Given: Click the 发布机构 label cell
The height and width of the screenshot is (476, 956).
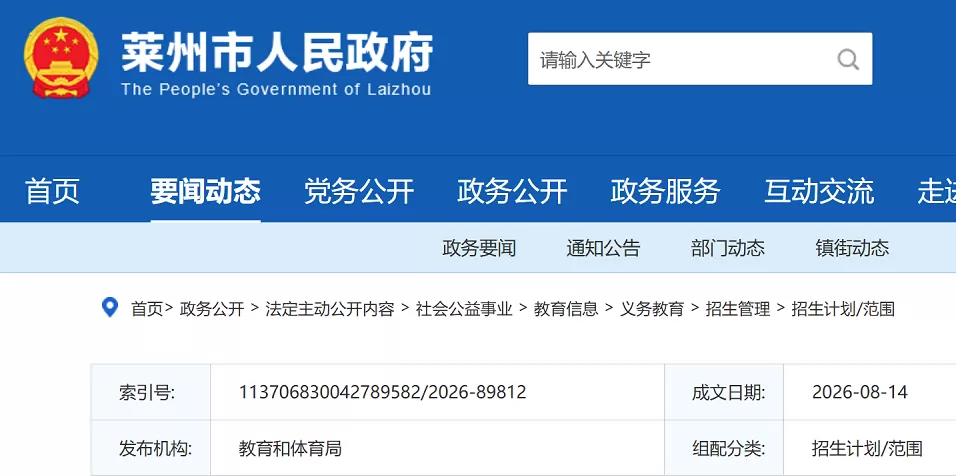Looking at the screenshot, I should pyautogui.click(x=151, y=449).
